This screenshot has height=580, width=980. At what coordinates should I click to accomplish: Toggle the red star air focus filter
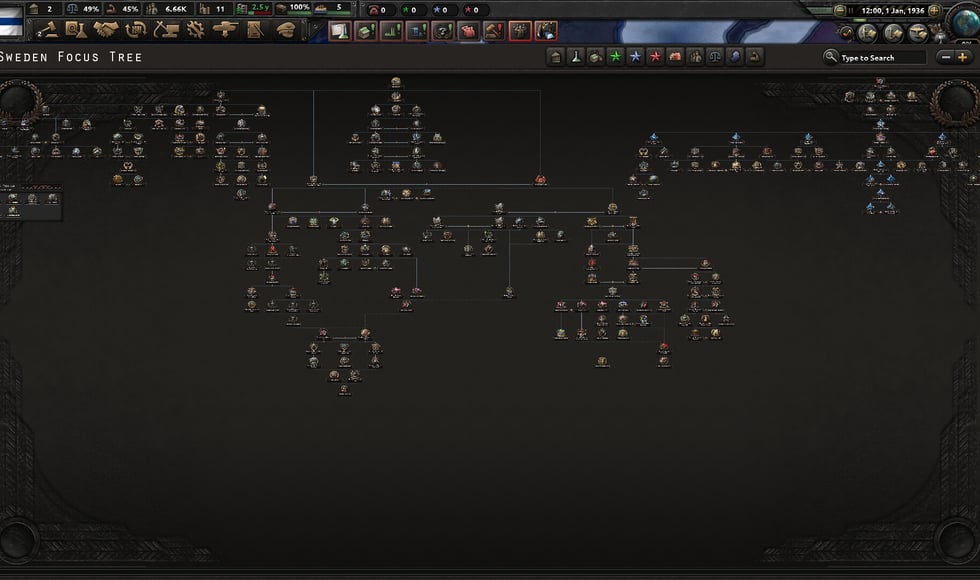click(655, 57)
